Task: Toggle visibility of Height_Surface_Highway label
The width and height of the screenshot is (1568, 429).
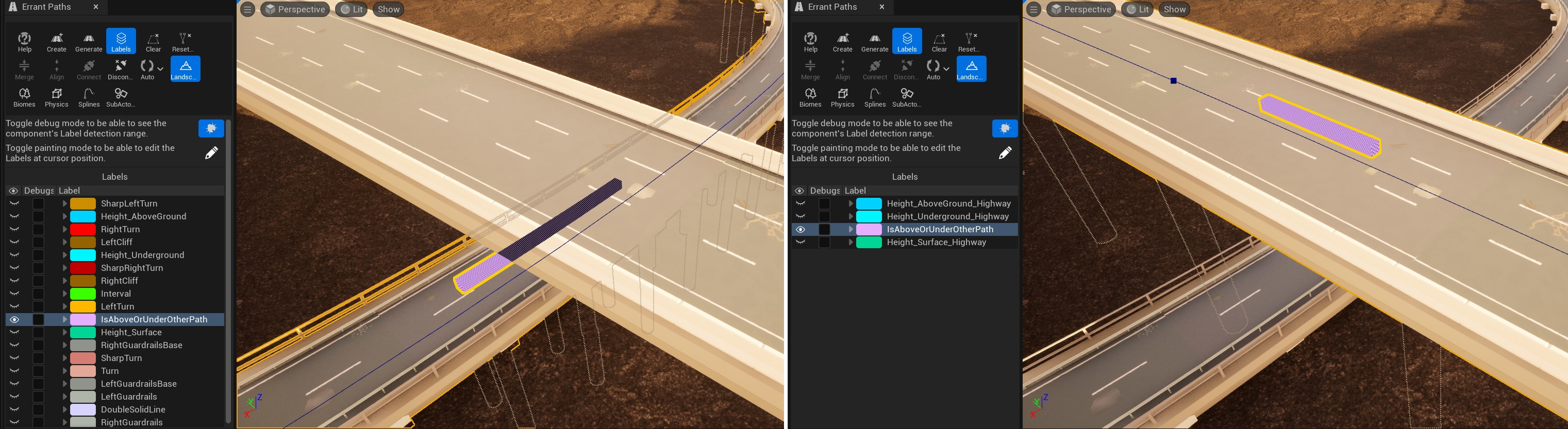Action: pyautogui.click(x=800, y=242)
